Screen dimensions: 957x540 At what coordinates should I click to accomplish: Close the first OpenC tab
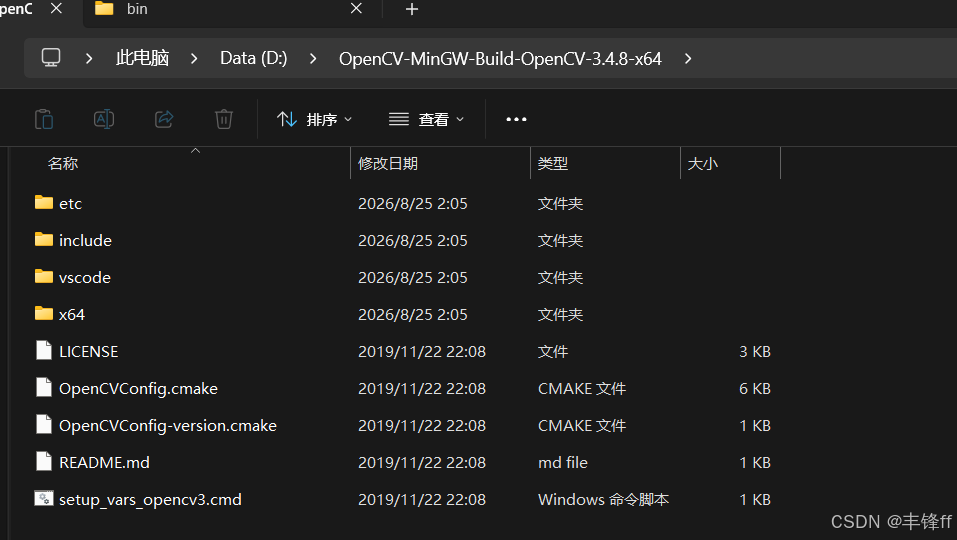pyautogui.click(x=56, y=9)
